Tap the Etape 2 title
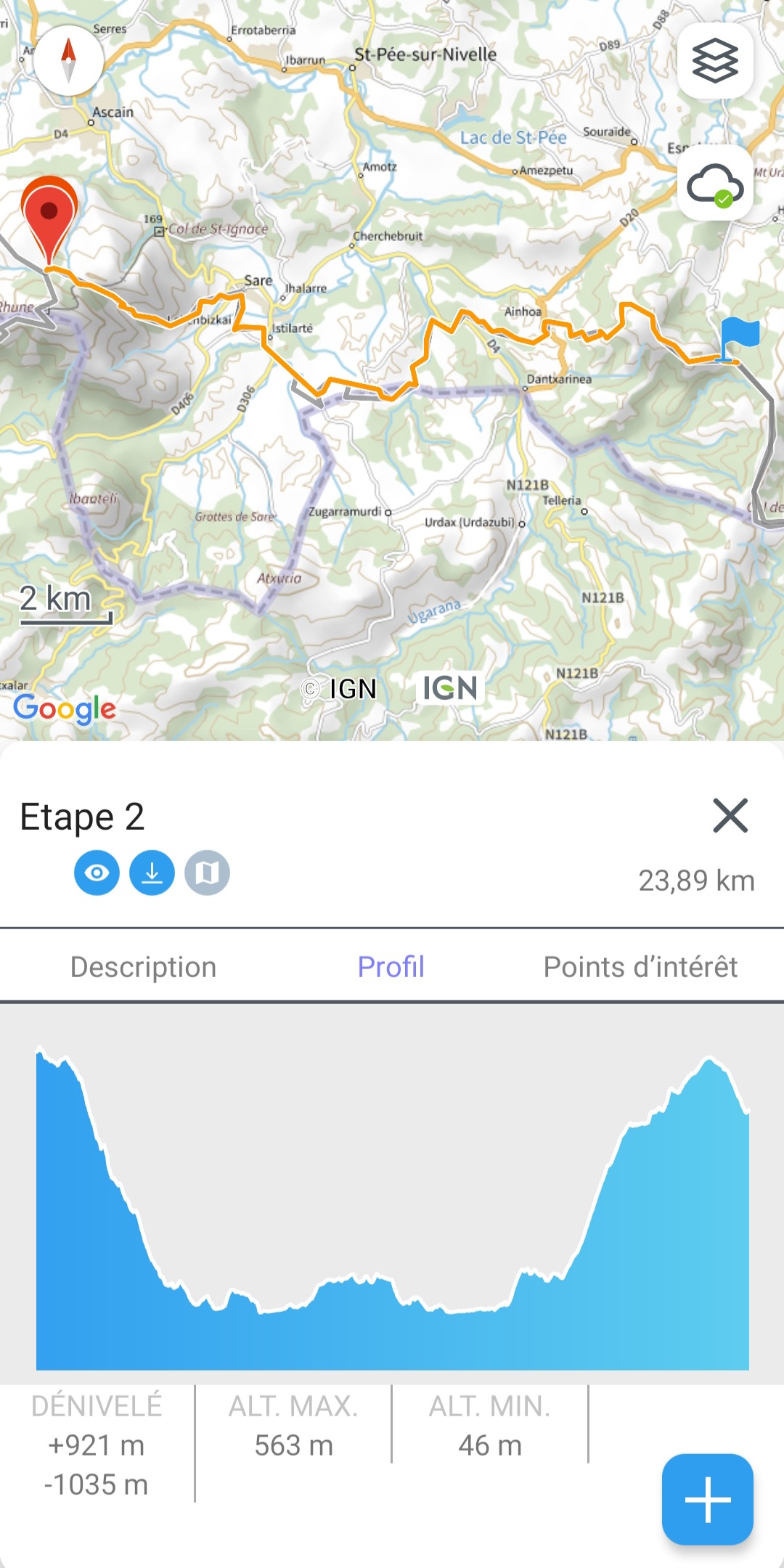This screenshot has height=1568, width=784. (82, 817)
